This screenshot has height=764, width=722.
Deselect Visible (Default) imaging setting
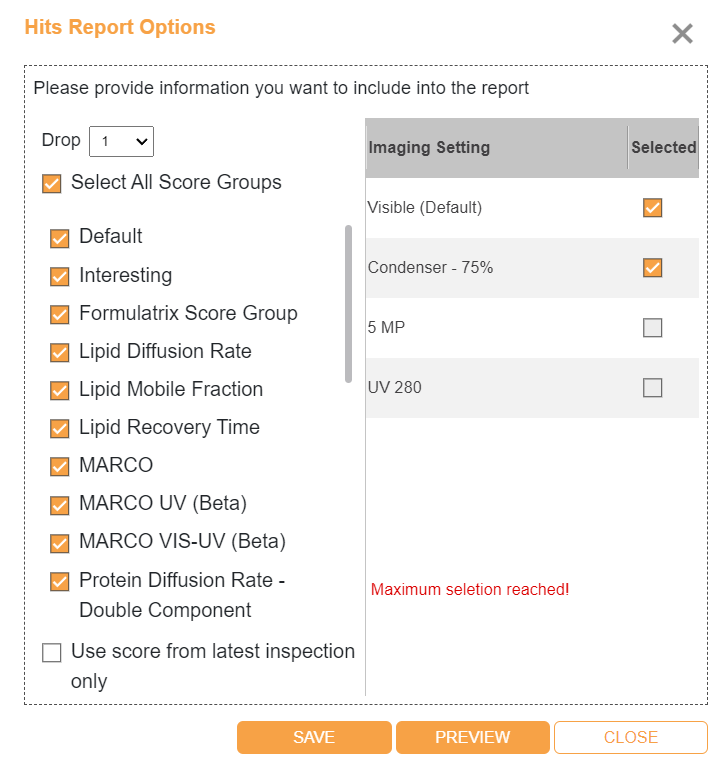point(652,208)
